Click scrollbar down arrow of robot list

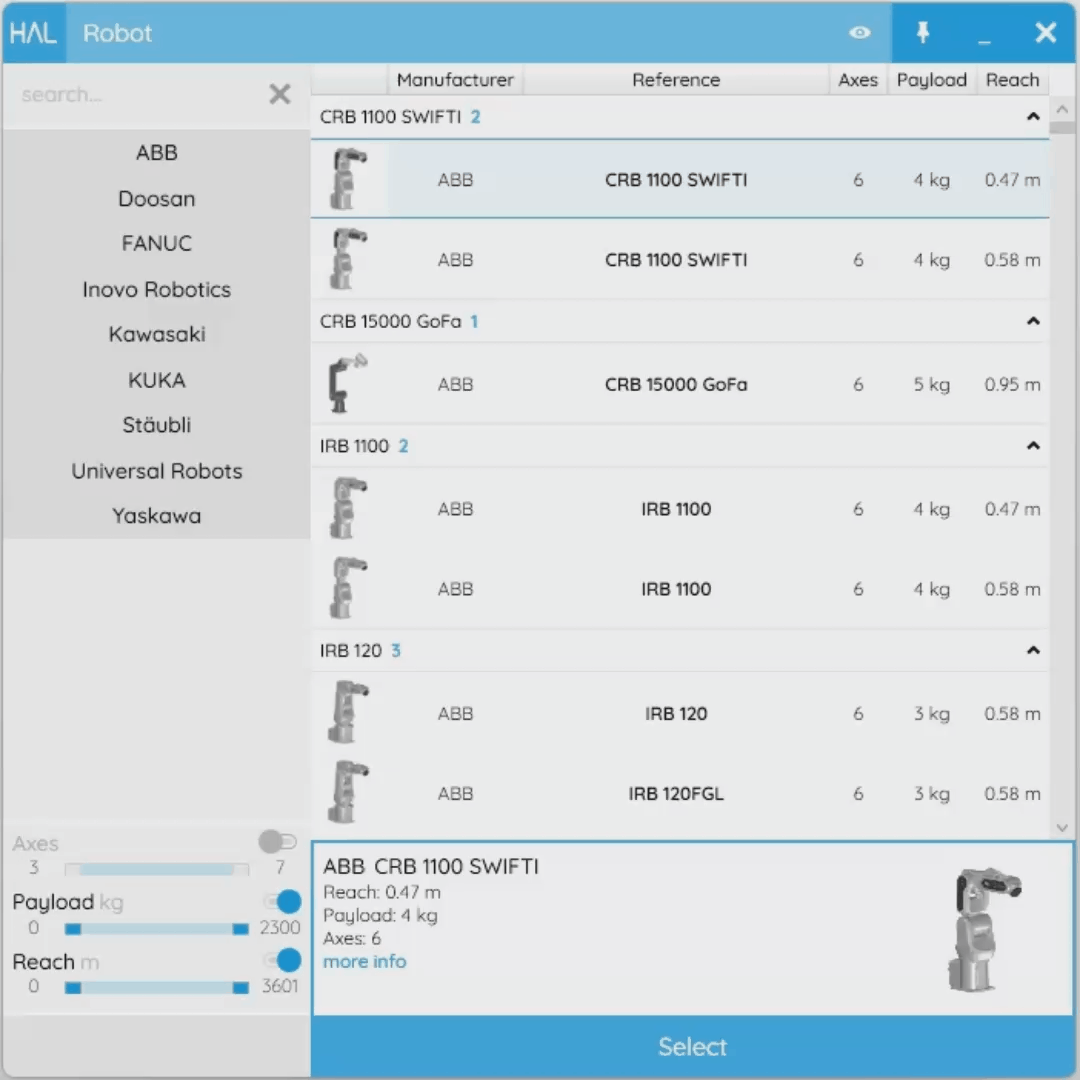click(1062, 828)
